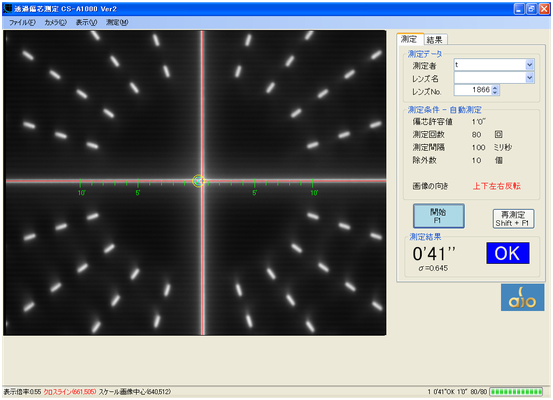Open the 測定 menu
This screenshot has height=400, width=553.
117,23
